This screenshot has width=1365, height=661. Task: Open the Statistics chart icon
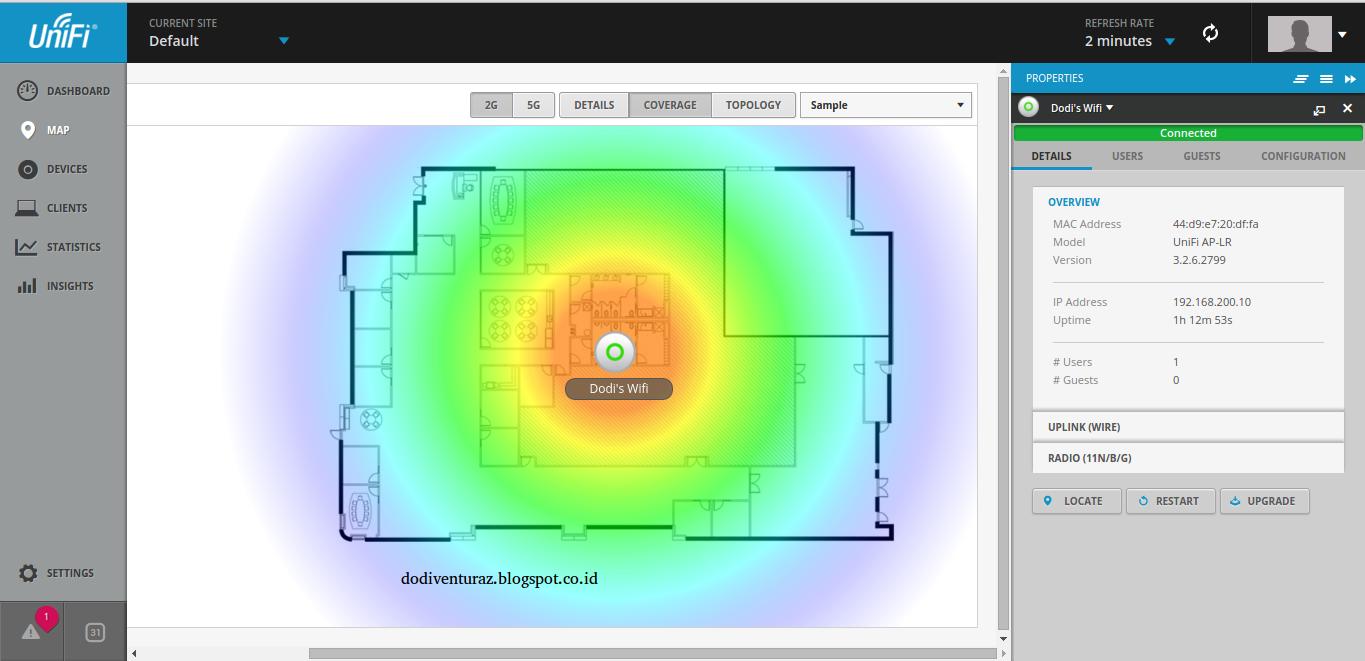pyautogui.click(x=28, y=247)
